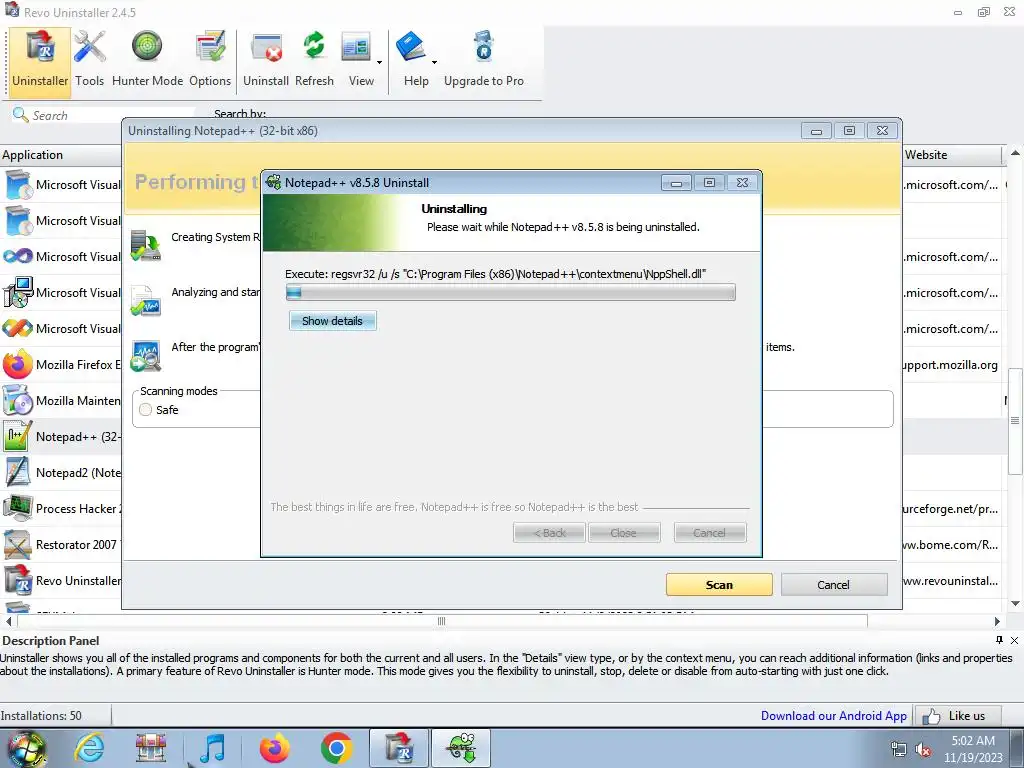The width and height of the screenshot is (1024, 768).
Task: Open the View toolbar icon
Action: (x=357, y=47)
